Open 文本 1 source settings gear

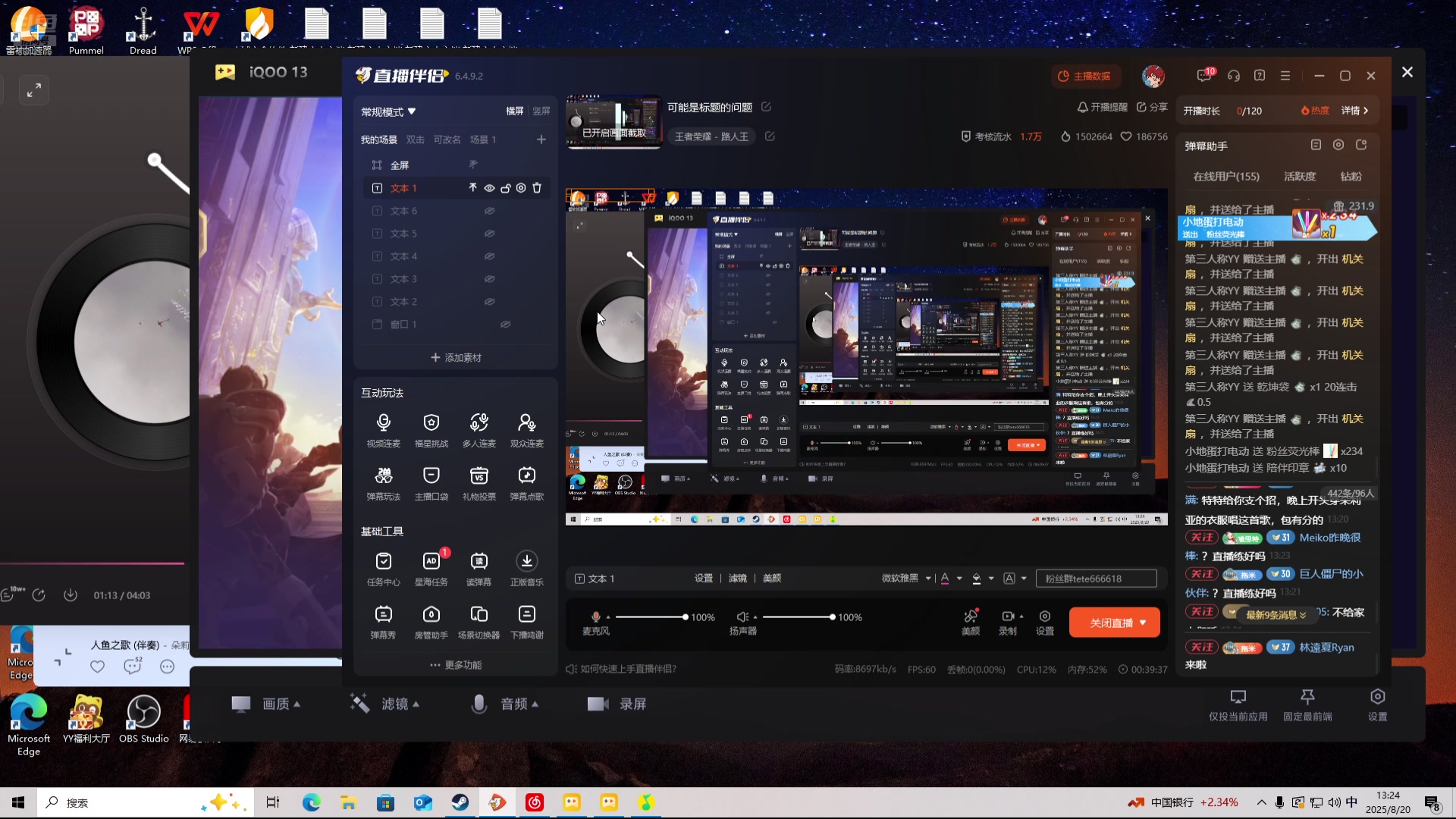pos(521,188)
